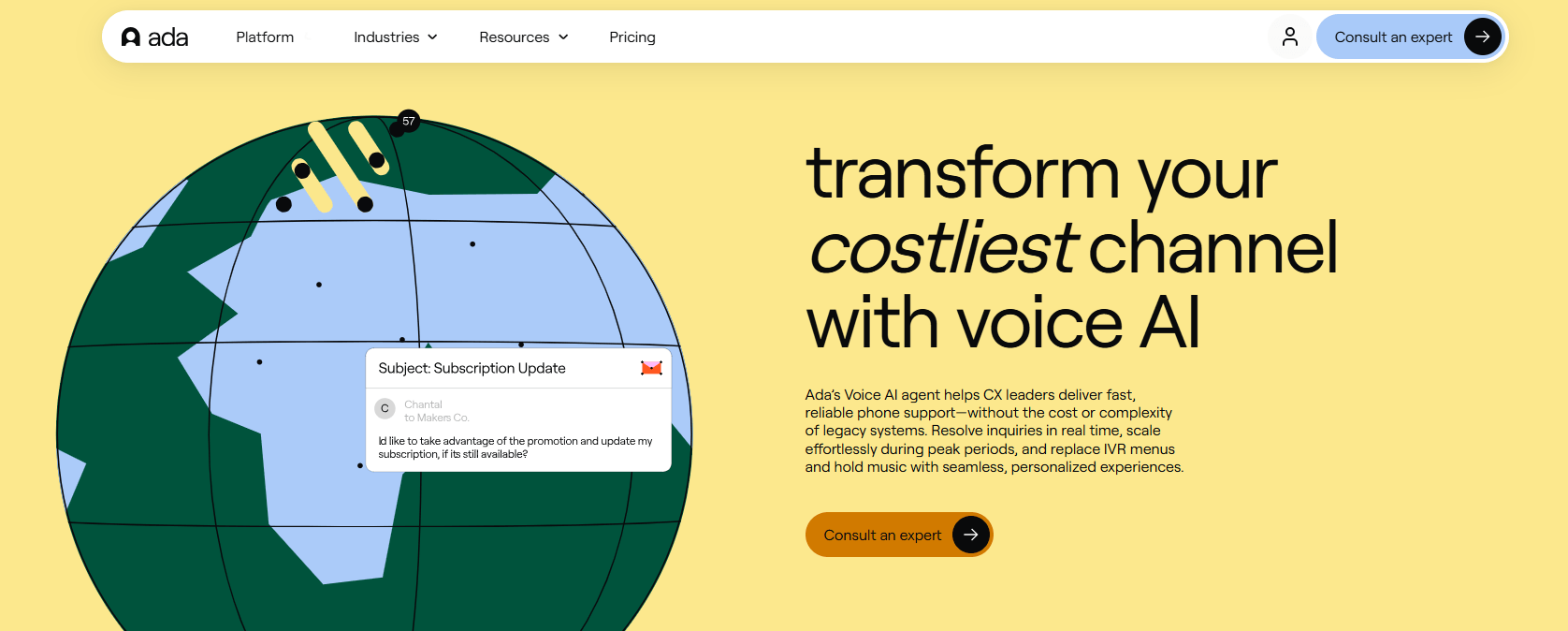
Task: Click the headline "transform your costliest channel"
Action: pyautogui.click(x=1073, y=247)
